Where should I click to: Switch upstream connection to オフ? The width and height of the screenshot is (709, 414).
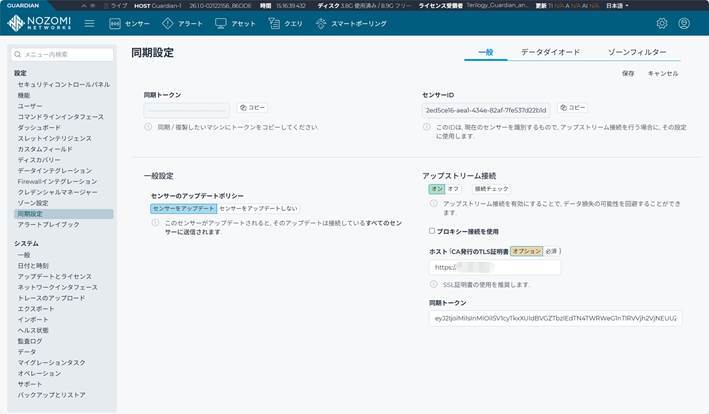pos(453,188)
